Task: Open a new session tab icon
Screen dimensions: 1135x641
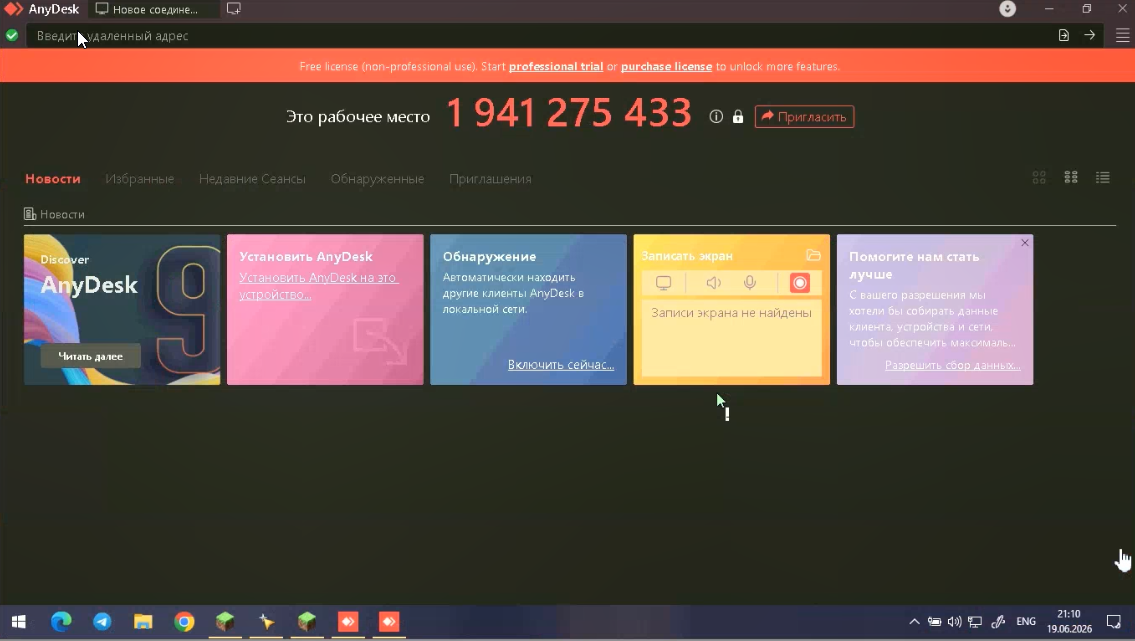Action: [234, 9]
